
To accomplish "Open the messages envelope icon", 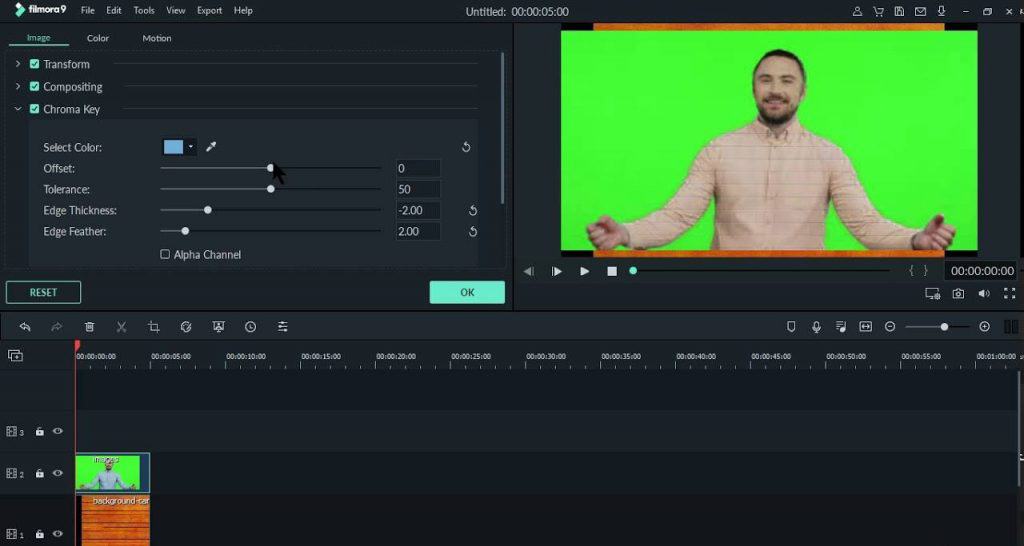I will coord(920,11).
